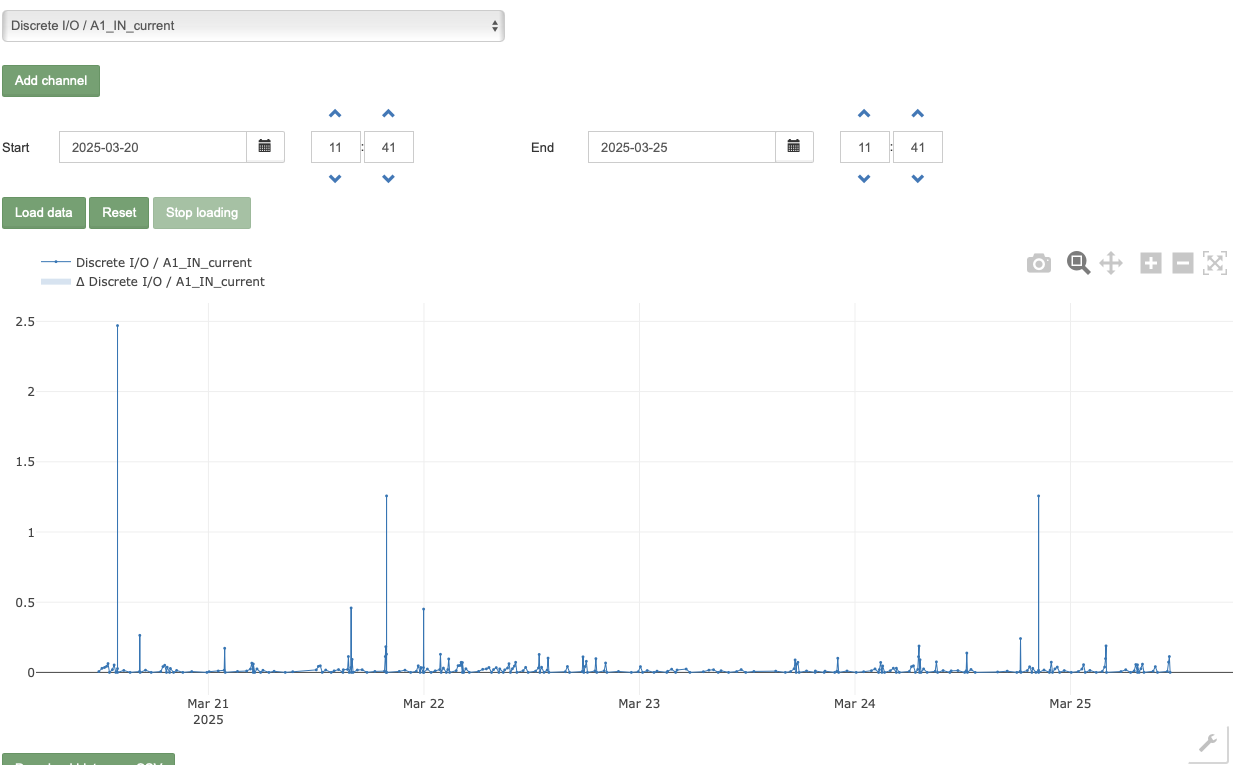Click the Mar 23 x-axis label

pyautogui.click(x=639, y=704)
